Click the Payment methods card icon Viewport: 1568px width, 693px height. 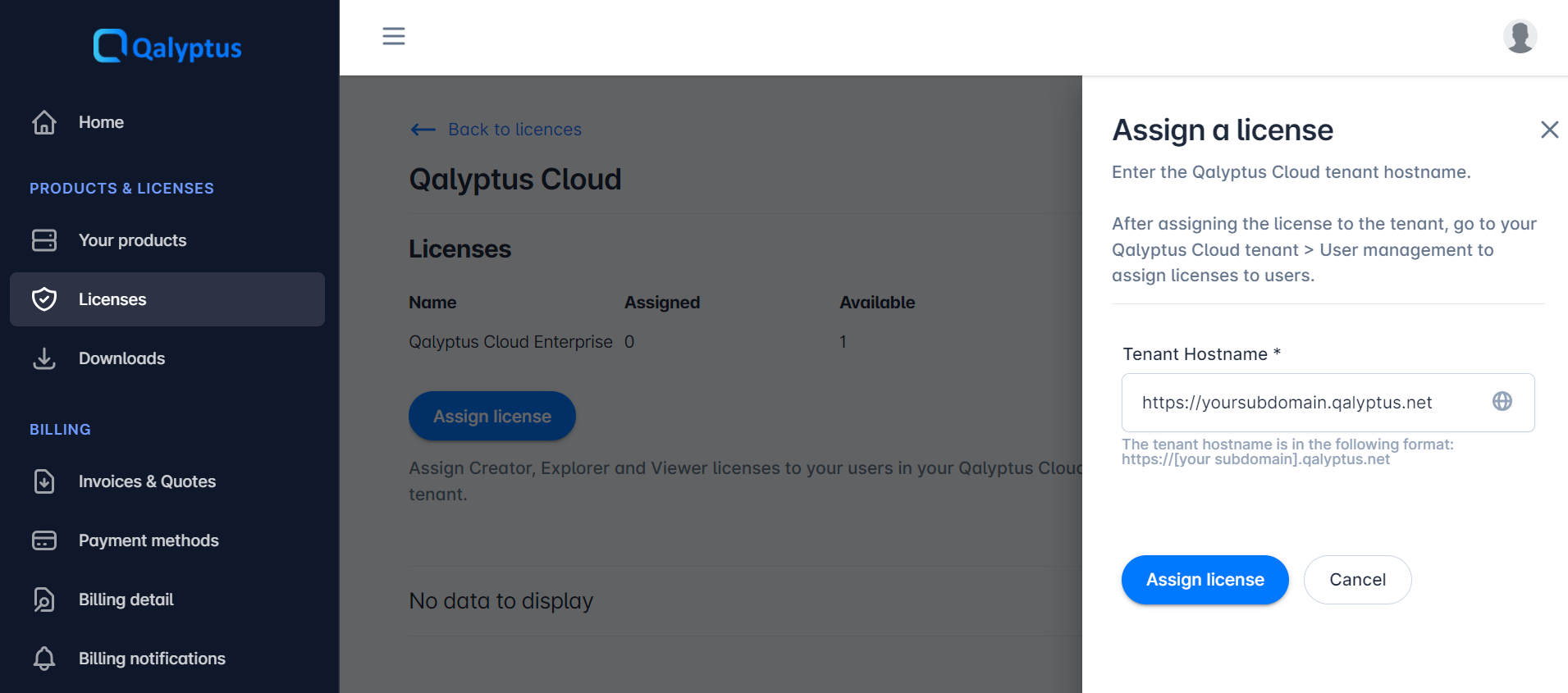[44, 540]
